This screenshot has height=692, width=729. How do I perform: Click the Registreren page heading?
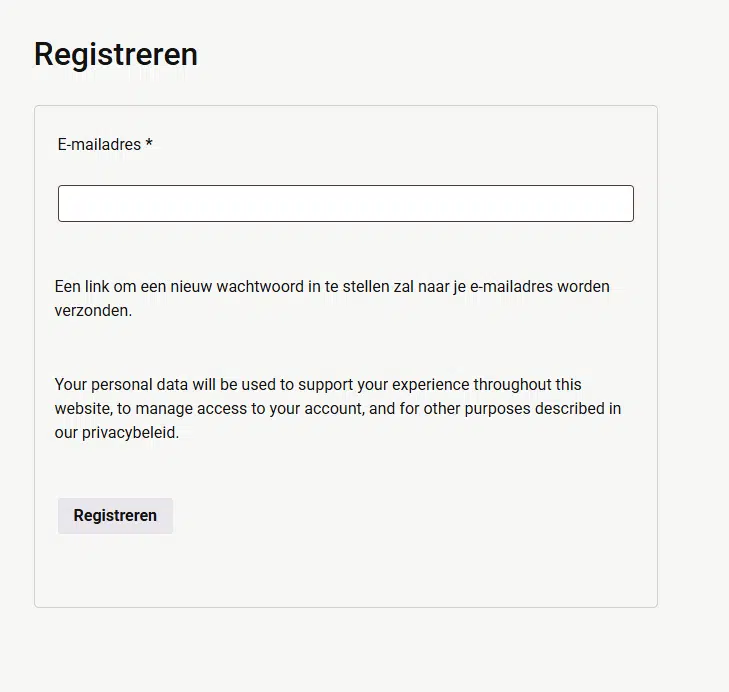click(116, 54)
